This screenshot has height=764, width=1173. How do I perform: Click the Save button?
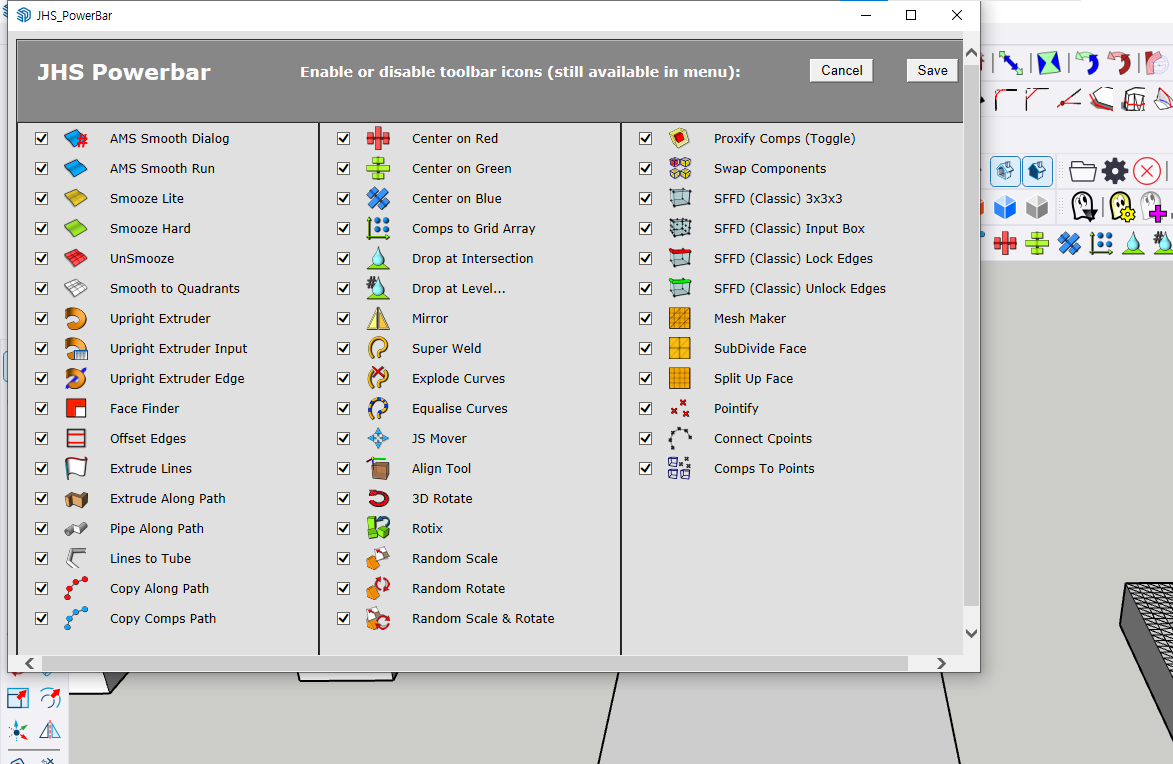pos(932,70)
